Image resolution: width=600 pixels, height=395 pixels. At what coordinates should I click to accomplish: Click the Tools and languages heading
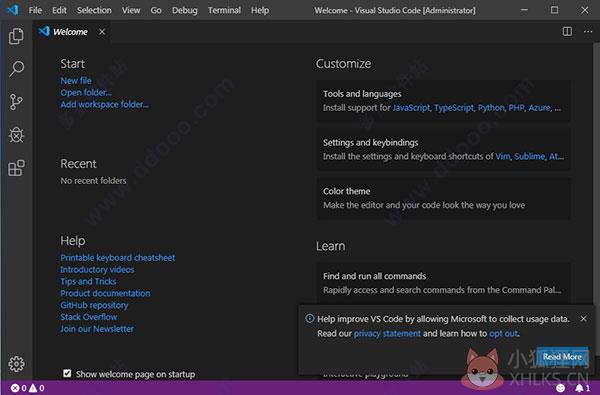(x=362, y=94)
